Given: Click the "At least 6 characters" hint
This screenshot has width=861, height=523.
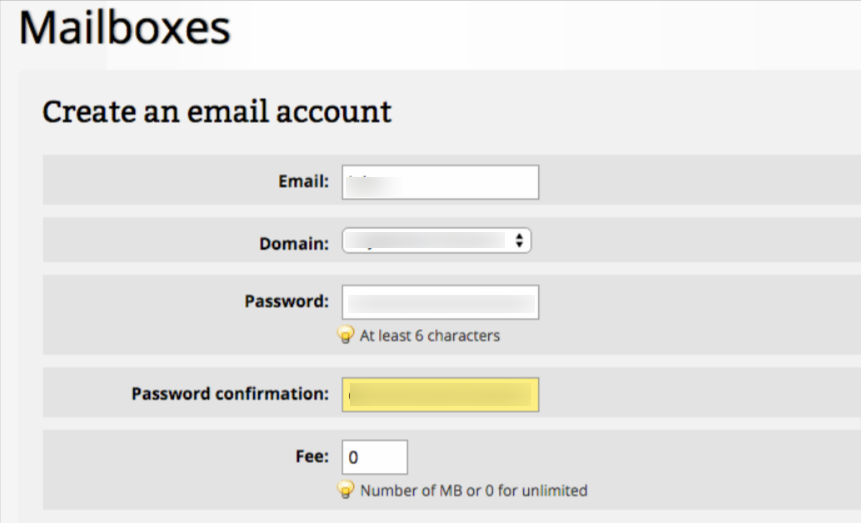Looking at the screenshot, I should [x=429, y=336].
